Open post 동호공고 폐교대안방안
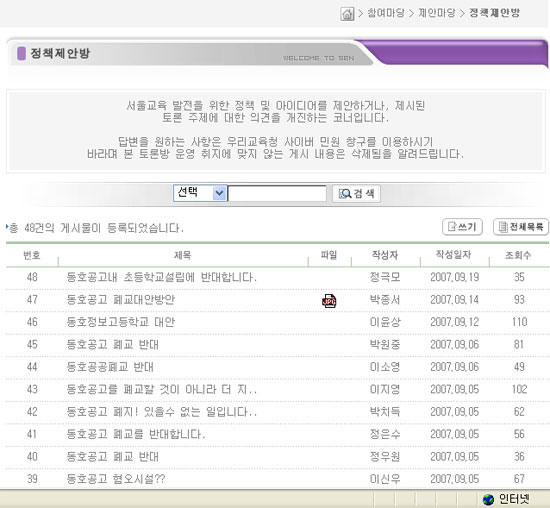This screenshot has width=550, height=508. coord(120,300)
